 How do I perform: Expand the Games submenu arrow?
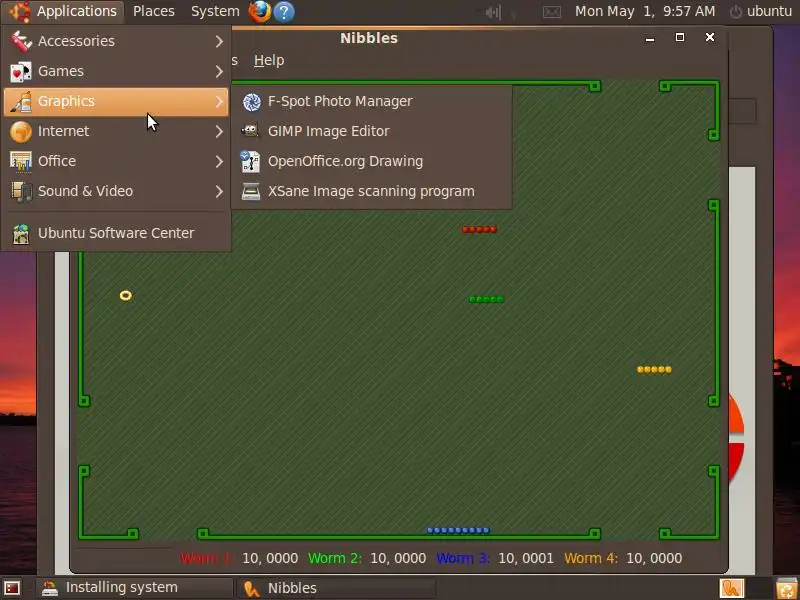point(219,71)
